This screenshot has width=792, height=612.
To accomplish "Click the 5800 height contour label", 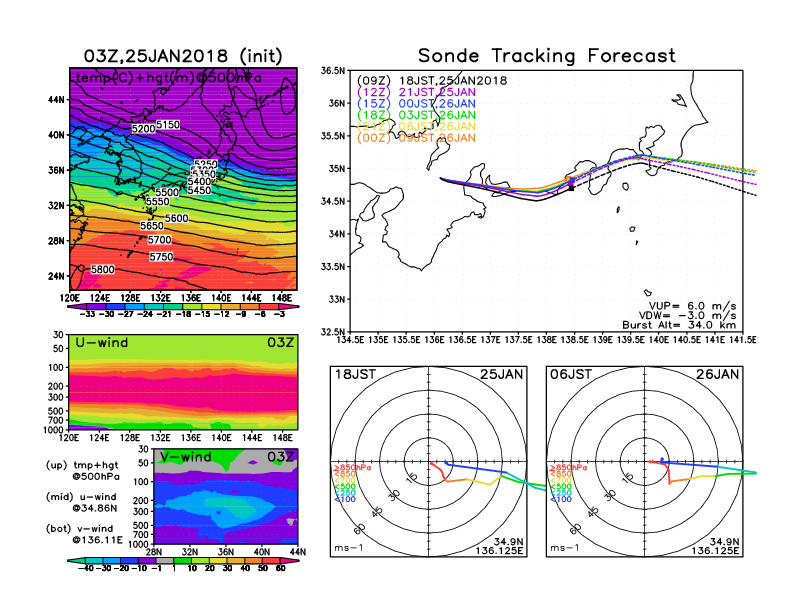I will click(103, 270).
